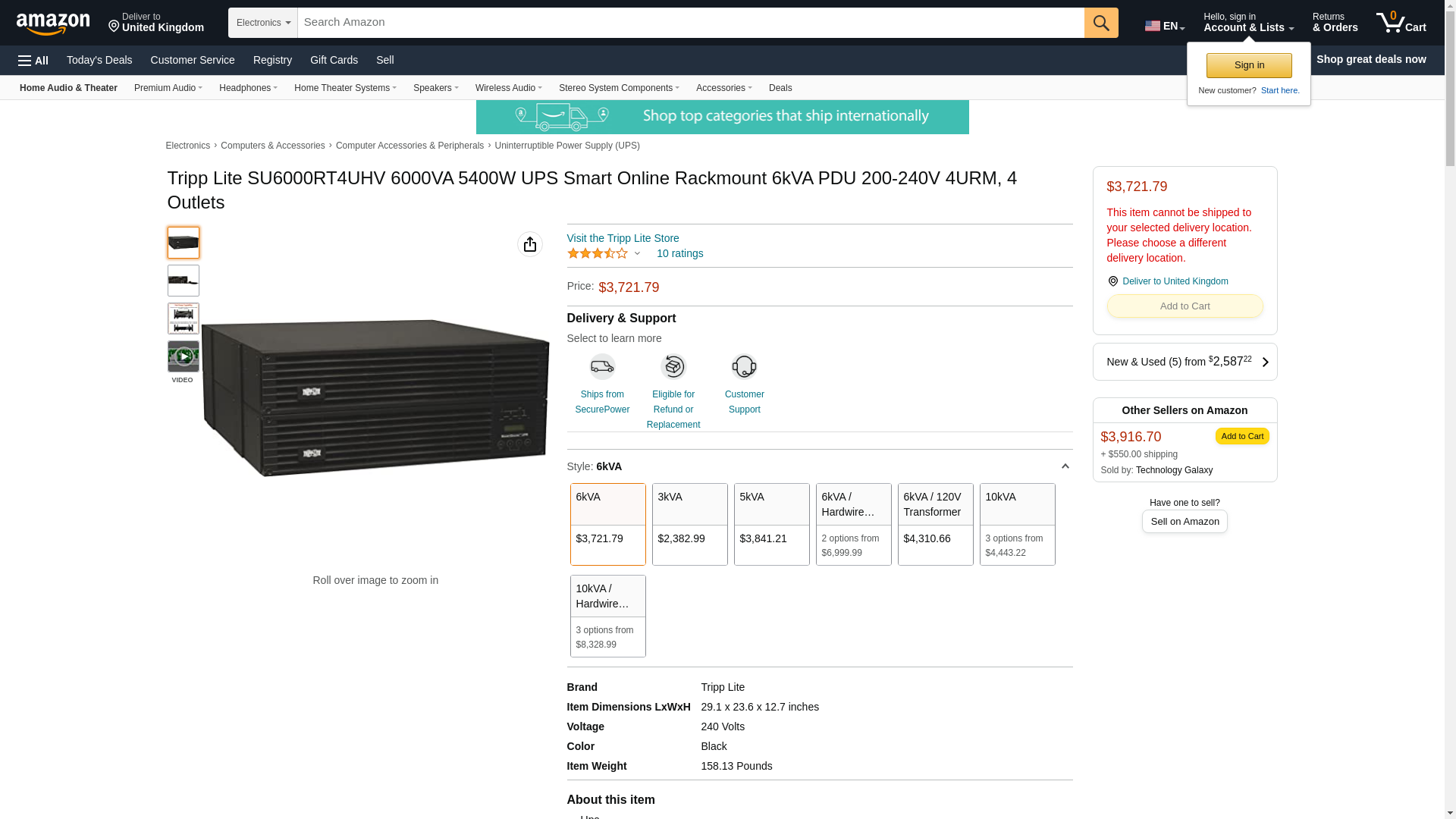Viewport: 1456px width, 819px height.
Task: Visit the Tripp Lite Store link
Action: [x=623, y=238]
